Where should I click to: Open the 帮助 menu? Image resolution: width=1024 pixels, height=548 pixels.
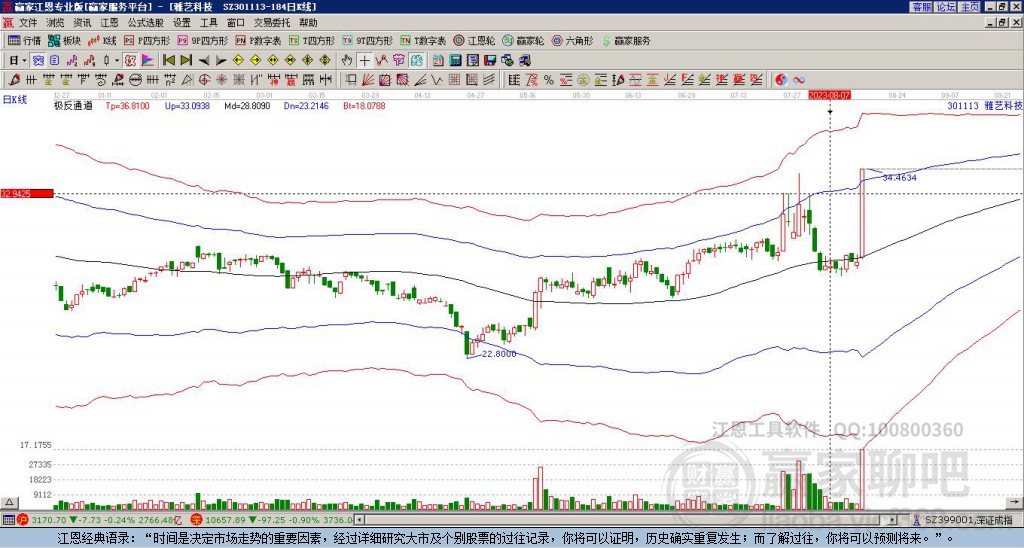(x=308, y=23)
